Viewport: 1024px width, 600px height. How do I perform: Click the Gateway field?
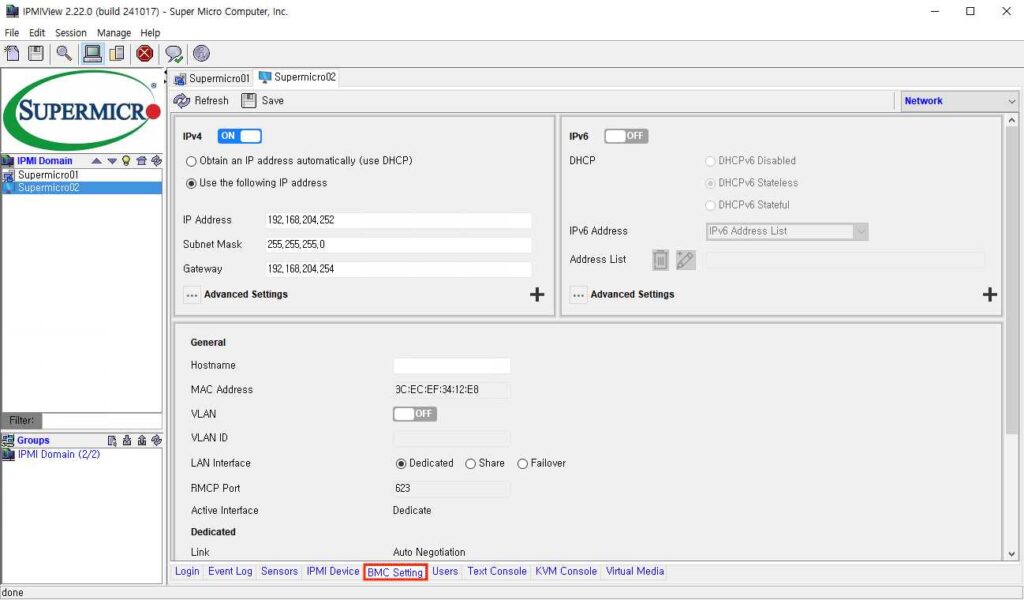click(x=398, y=269)
